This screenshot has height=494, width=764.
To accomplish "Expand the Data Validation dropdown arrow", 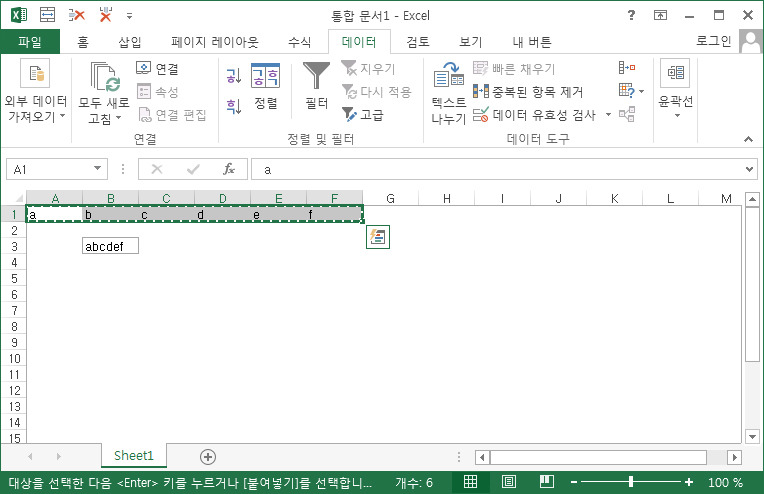I will [608, 114].
